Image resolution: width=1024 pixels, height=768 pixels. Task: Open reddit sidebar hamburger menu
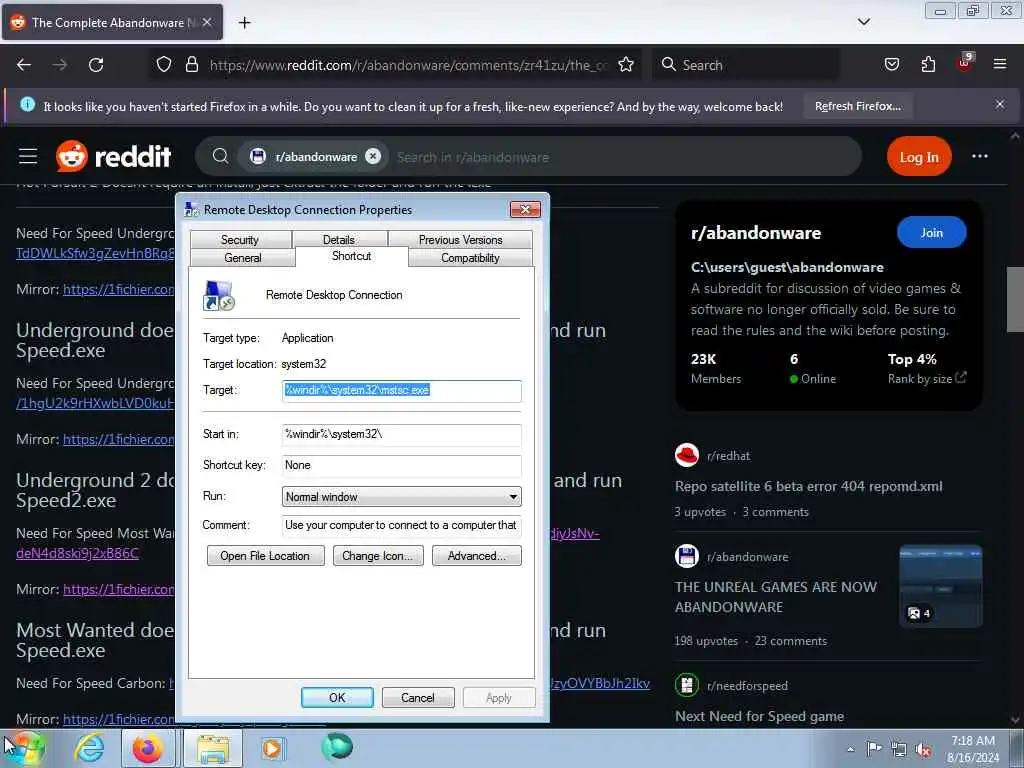point(28,157)
